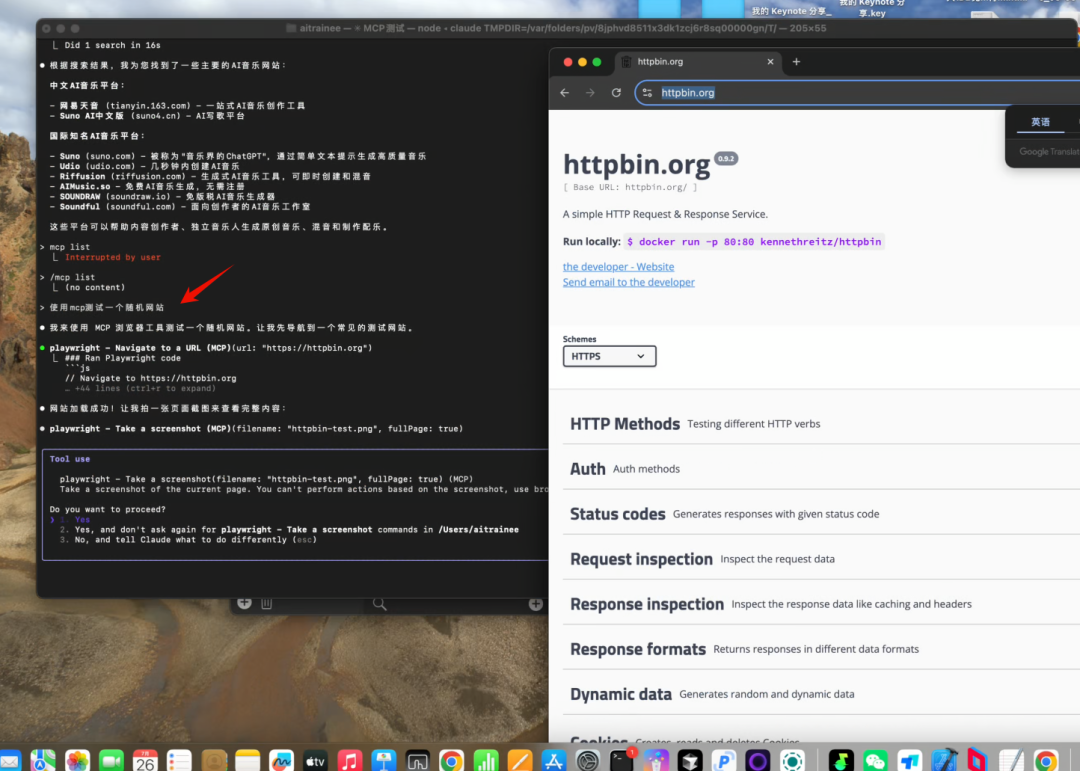
Task: Launch WeChat from the Dock
Action: 875,760
